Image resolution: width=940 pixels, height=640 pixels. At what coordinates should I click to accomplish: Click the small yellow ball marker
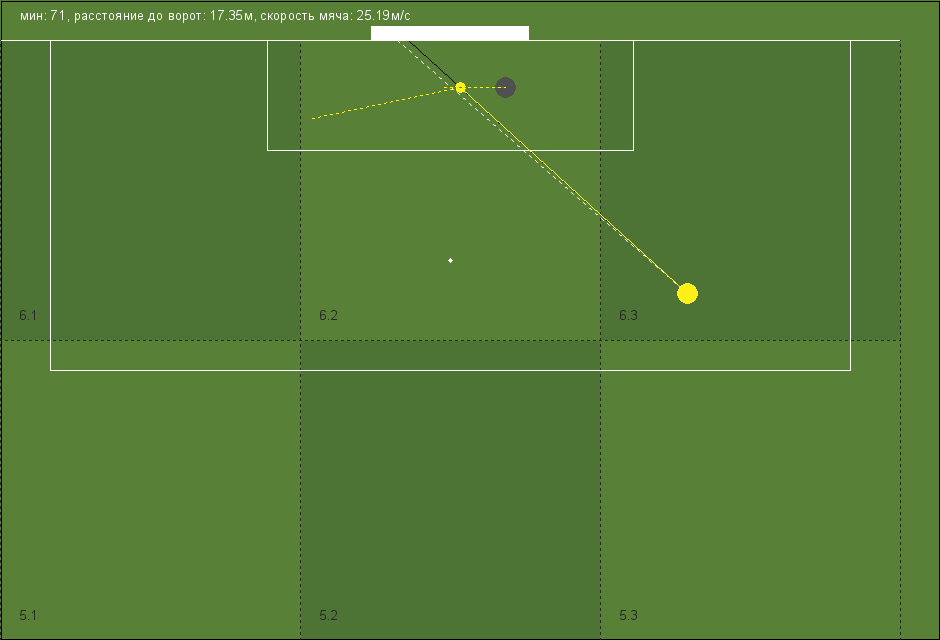pos(460,88)
